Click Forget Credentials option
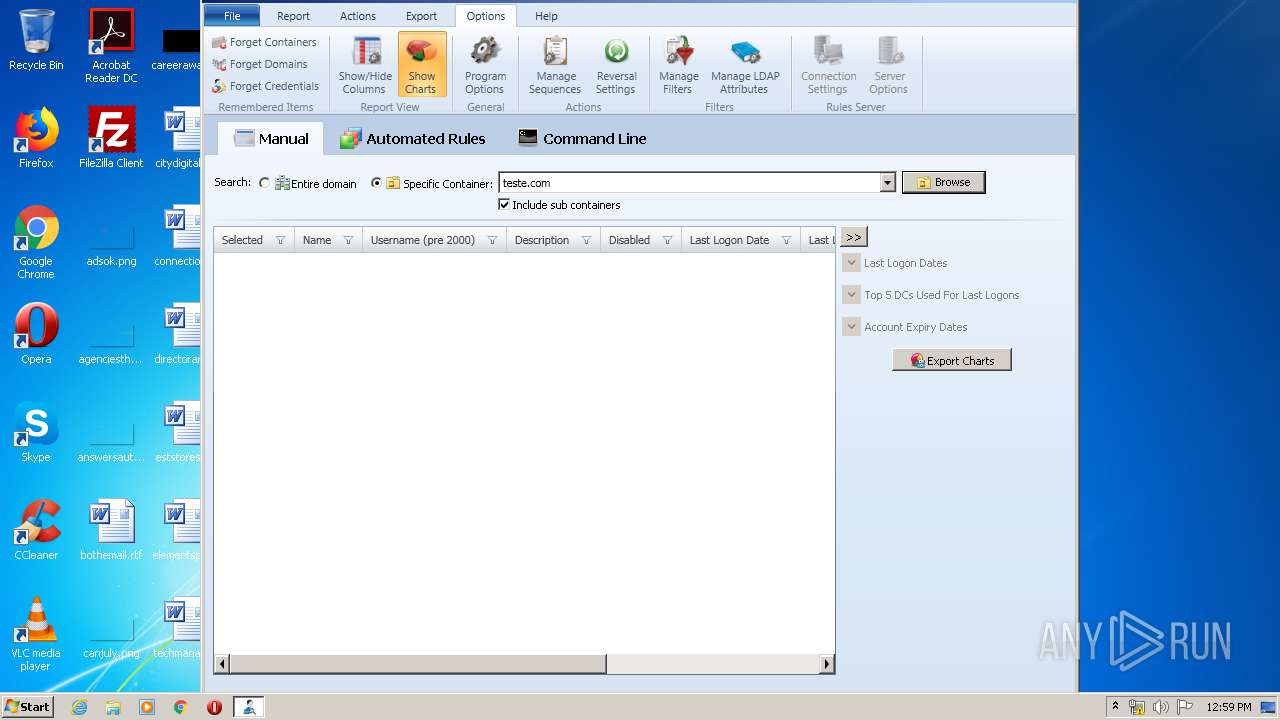Viewport: 1280px width, 720px height. point(265,86)
